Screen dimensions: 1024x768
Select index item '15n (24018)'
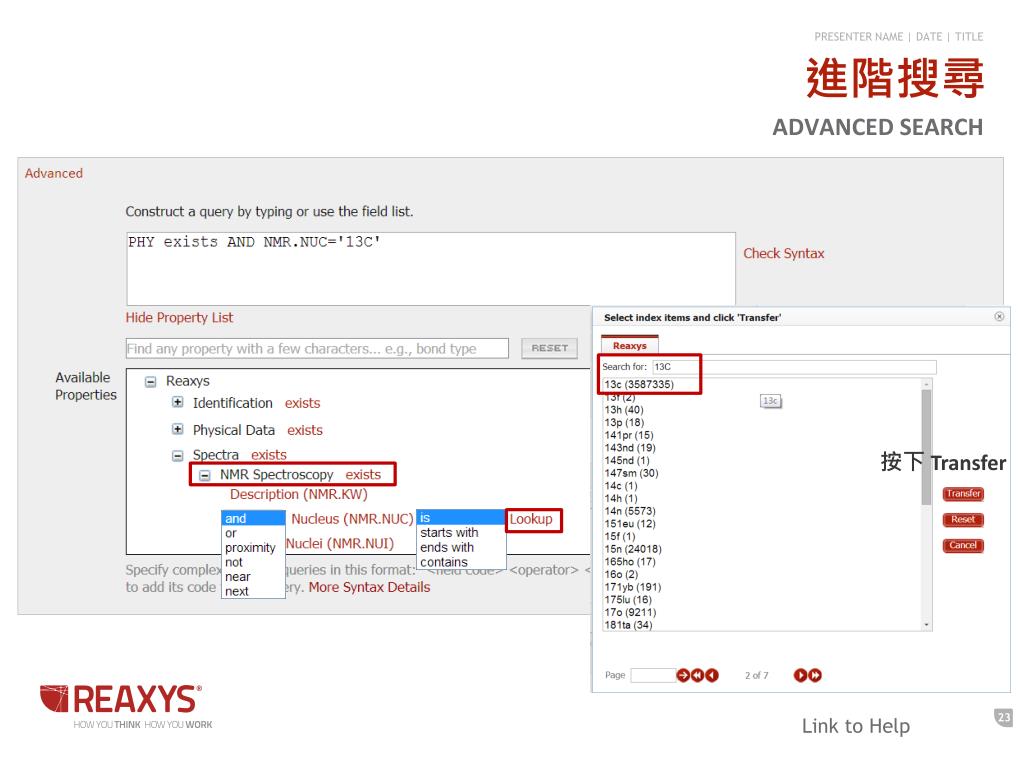tap(633, 549)
